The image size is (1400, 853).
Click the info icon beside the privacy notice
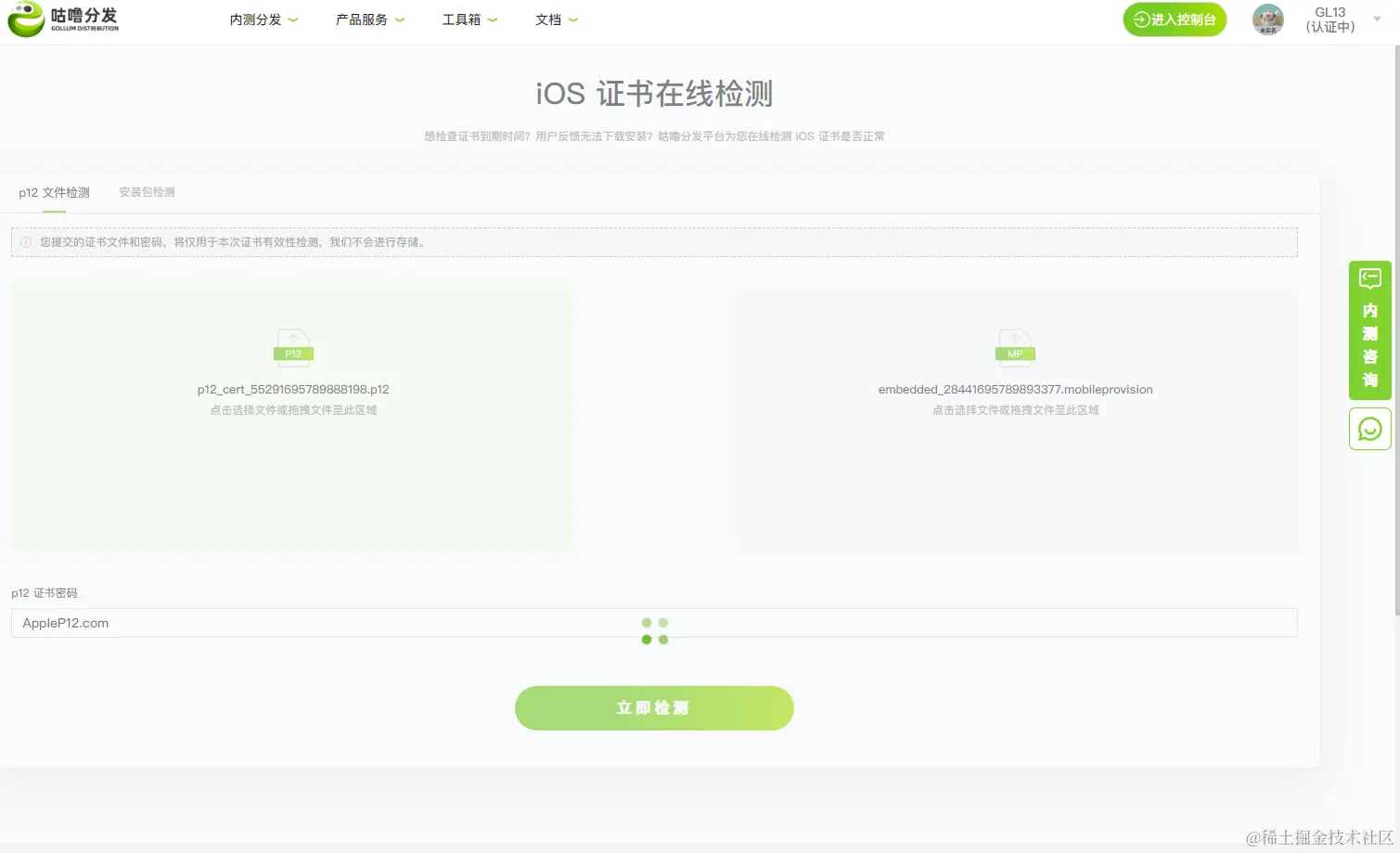pos(25,241)
